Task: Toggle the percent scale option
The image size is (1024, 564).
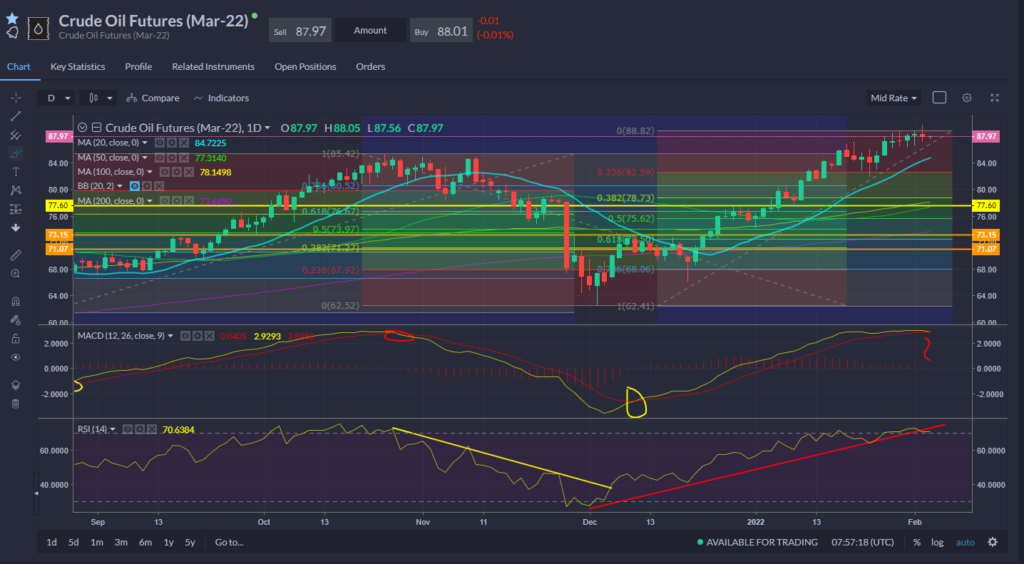Action: [916, 542]
